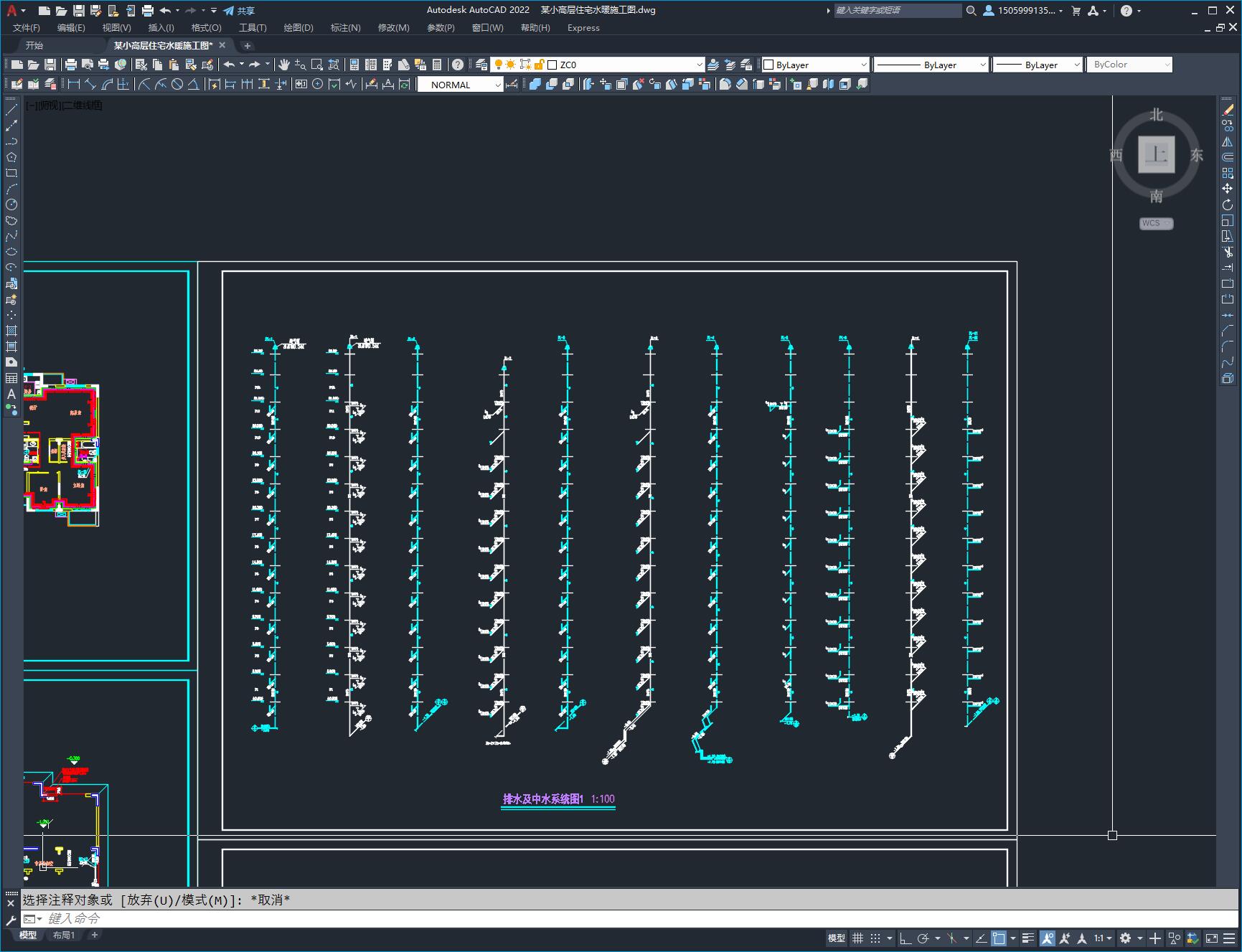The image size is (1242, 952).
Task: Toggle Snap mode dots in status bar
Action: (875, 938)
